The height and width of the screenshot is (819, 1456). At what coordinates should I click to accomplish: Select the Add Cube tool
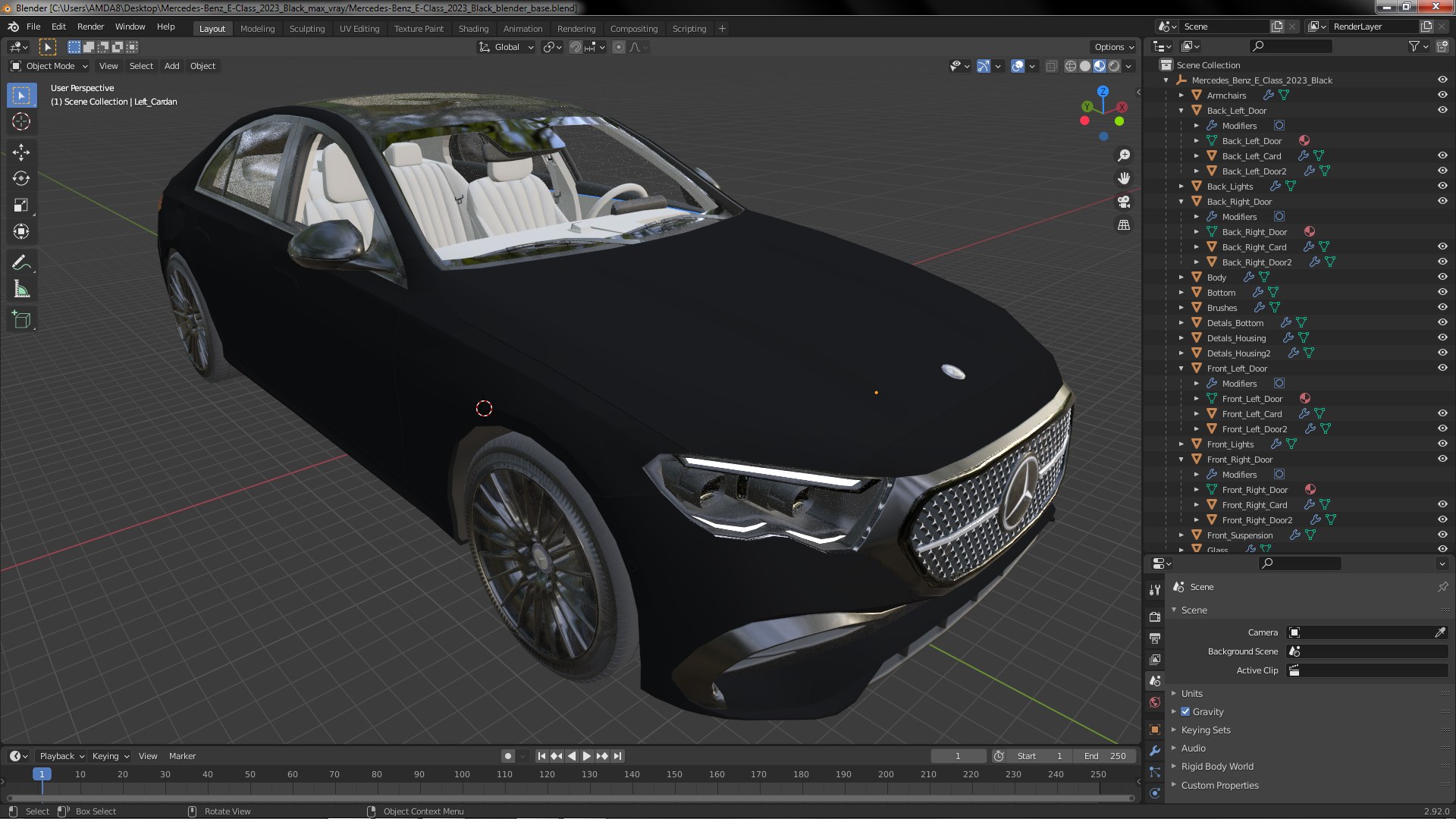(x=21, y=320)
